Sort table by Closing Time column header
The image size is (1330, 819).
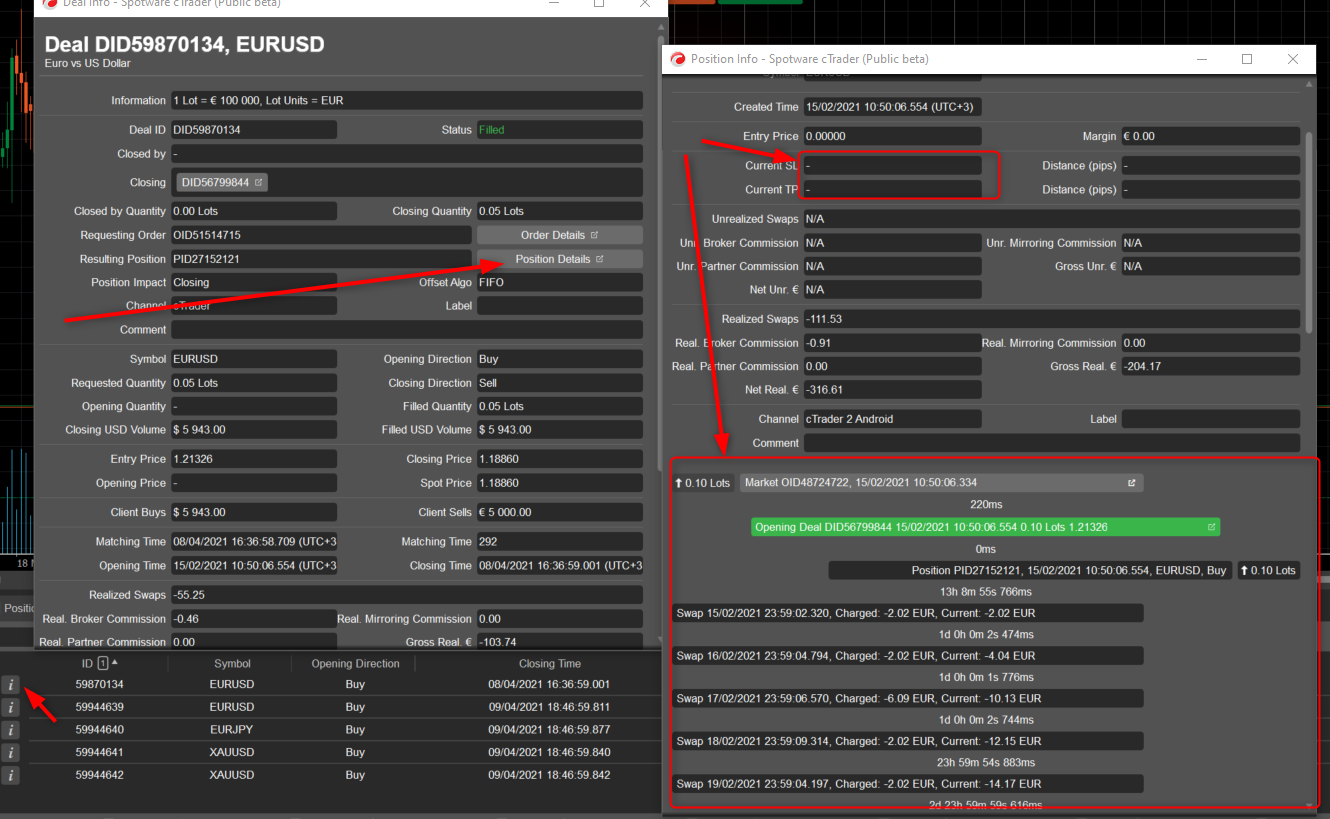coord(549,663)
